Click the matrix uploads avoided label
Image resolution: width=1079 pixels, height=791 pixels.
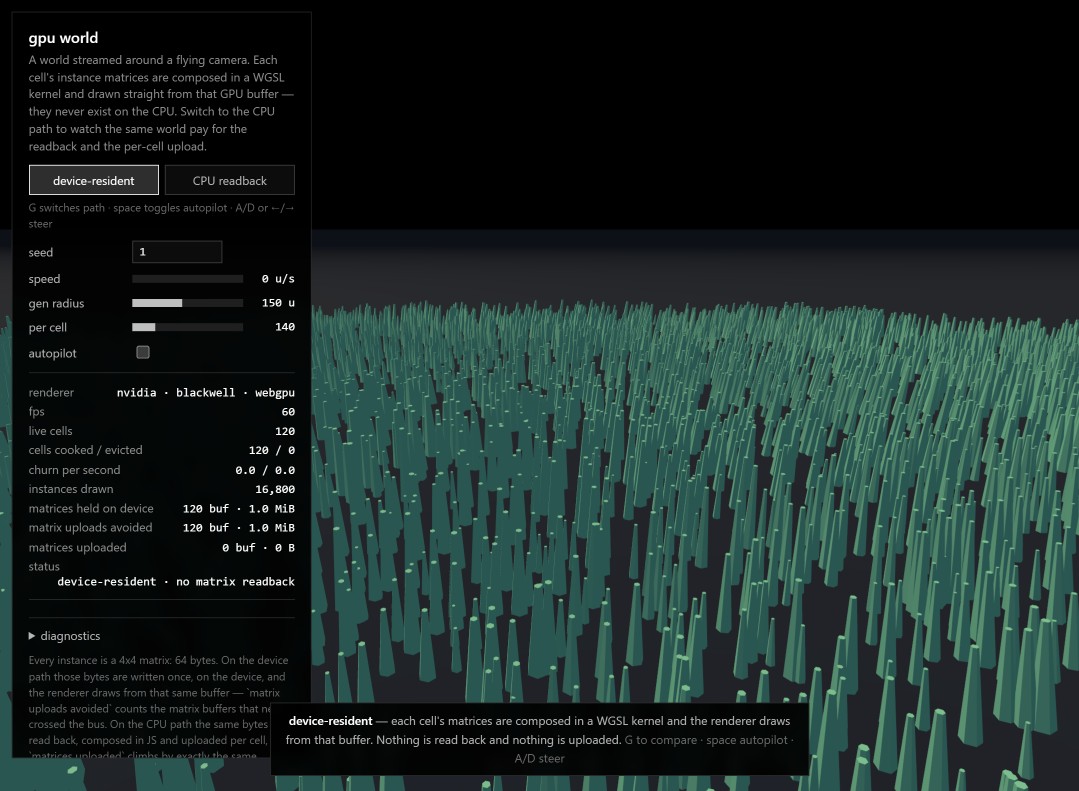(x=90, y=527)
